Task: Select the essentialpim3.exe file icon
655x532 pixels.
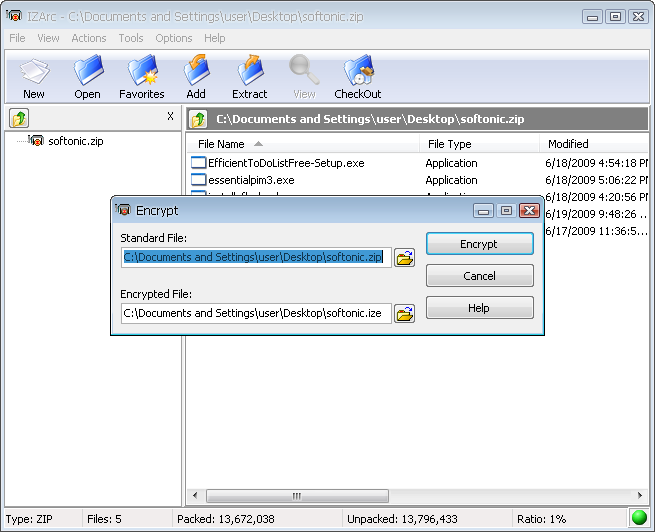Action: [198, 180]
